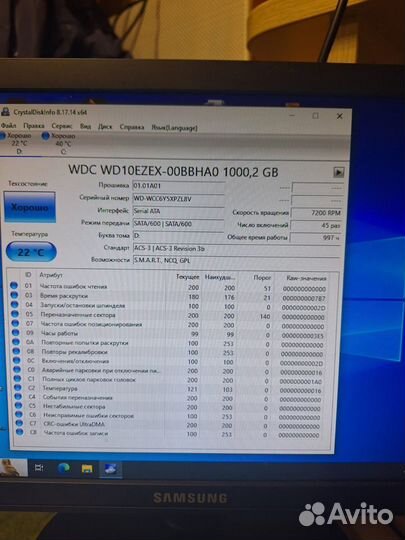Click status dot for attribute 03
The height and width of the screenshot is (540, 405).
14,295
